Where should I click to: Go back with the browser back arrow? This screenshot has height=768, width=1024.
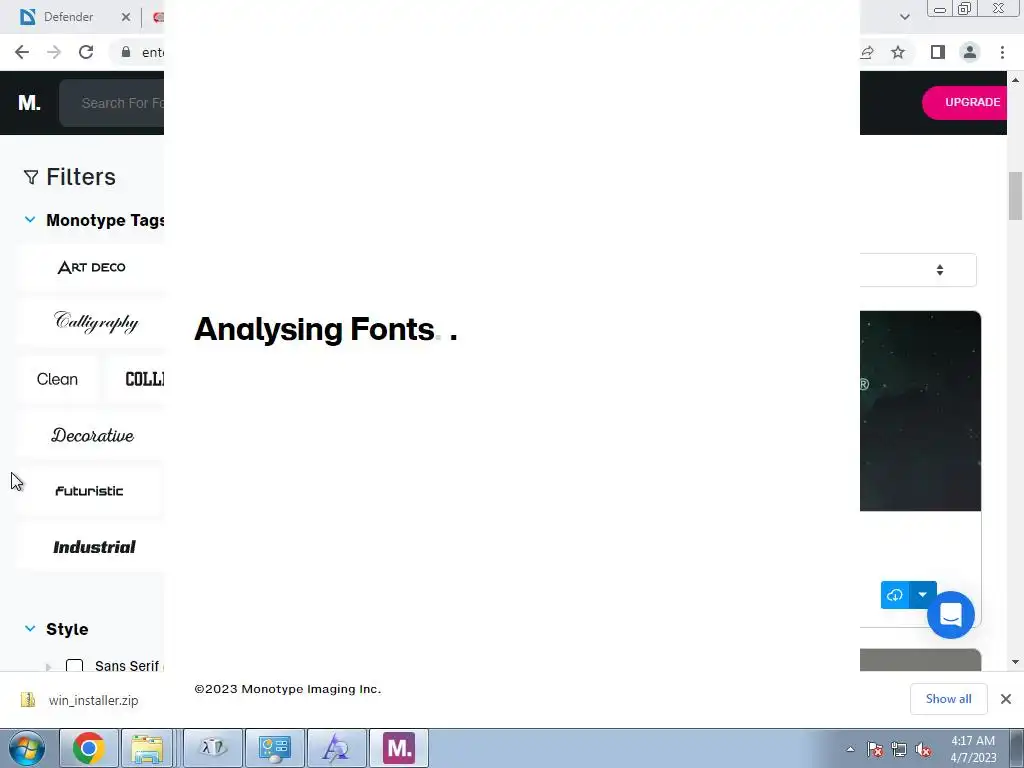point(22,52)
